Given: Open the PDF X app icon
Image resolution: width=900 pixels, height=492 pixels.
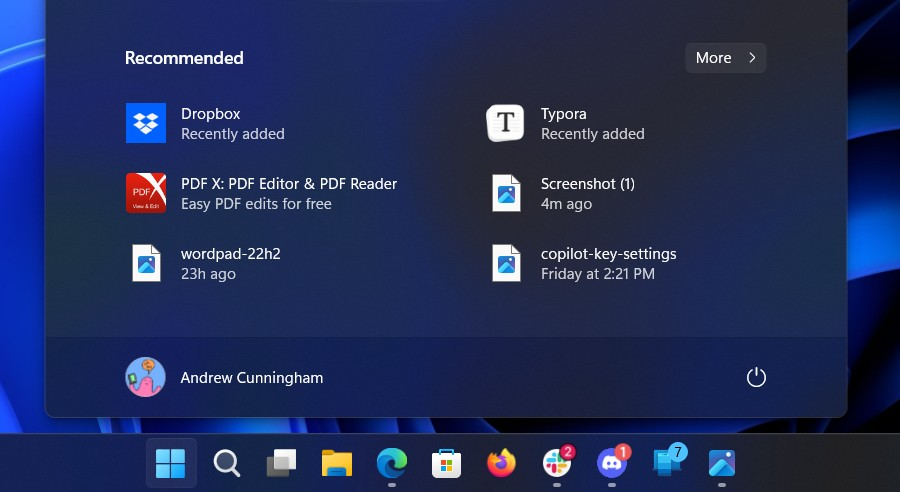Looking at the screenshot, I should coord(146,193).
